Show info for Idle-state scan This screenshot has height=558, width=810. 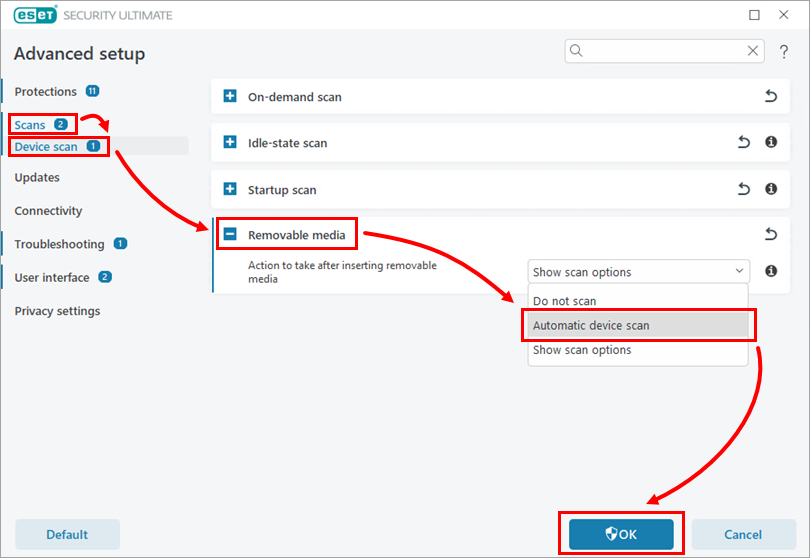(771, 143)
